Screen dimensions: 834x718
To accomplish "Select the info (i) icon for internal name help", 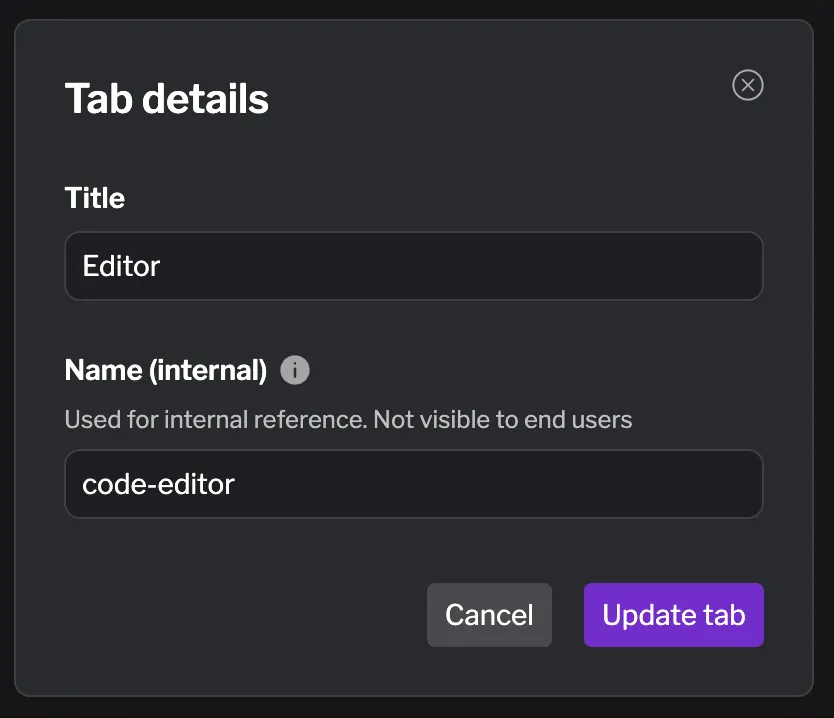I will [294, 369].
